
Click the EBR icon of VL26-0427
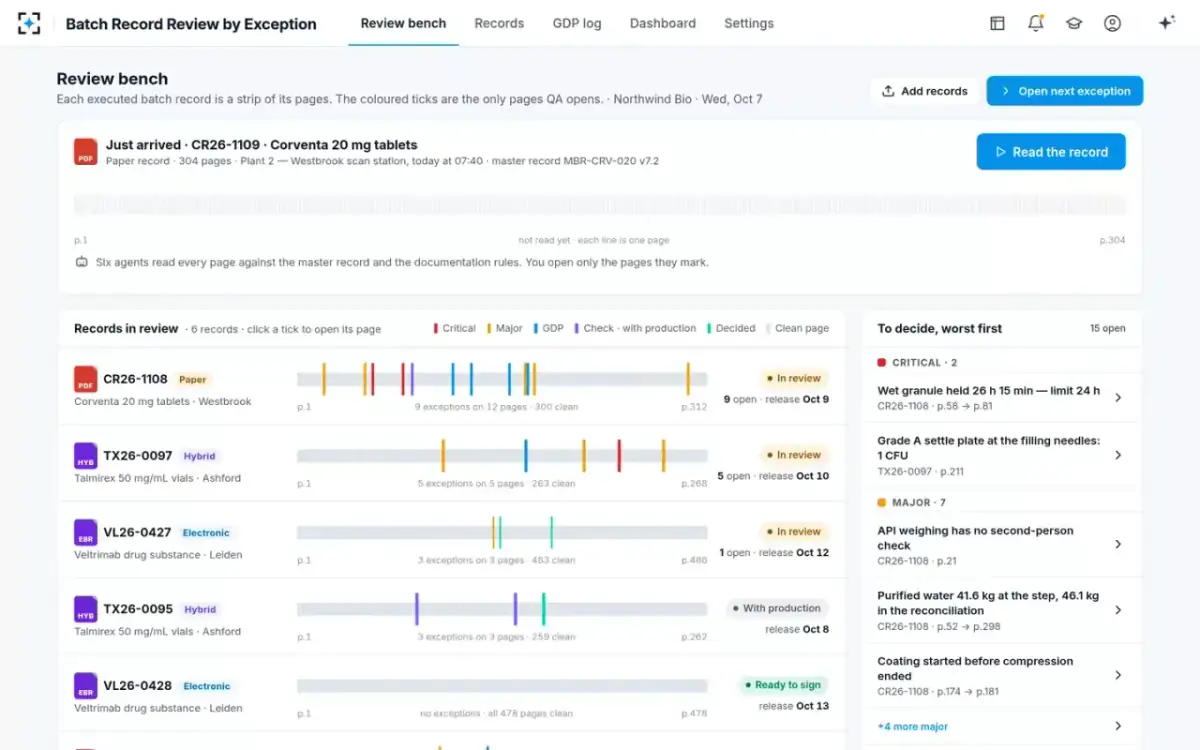click(86, 532)
